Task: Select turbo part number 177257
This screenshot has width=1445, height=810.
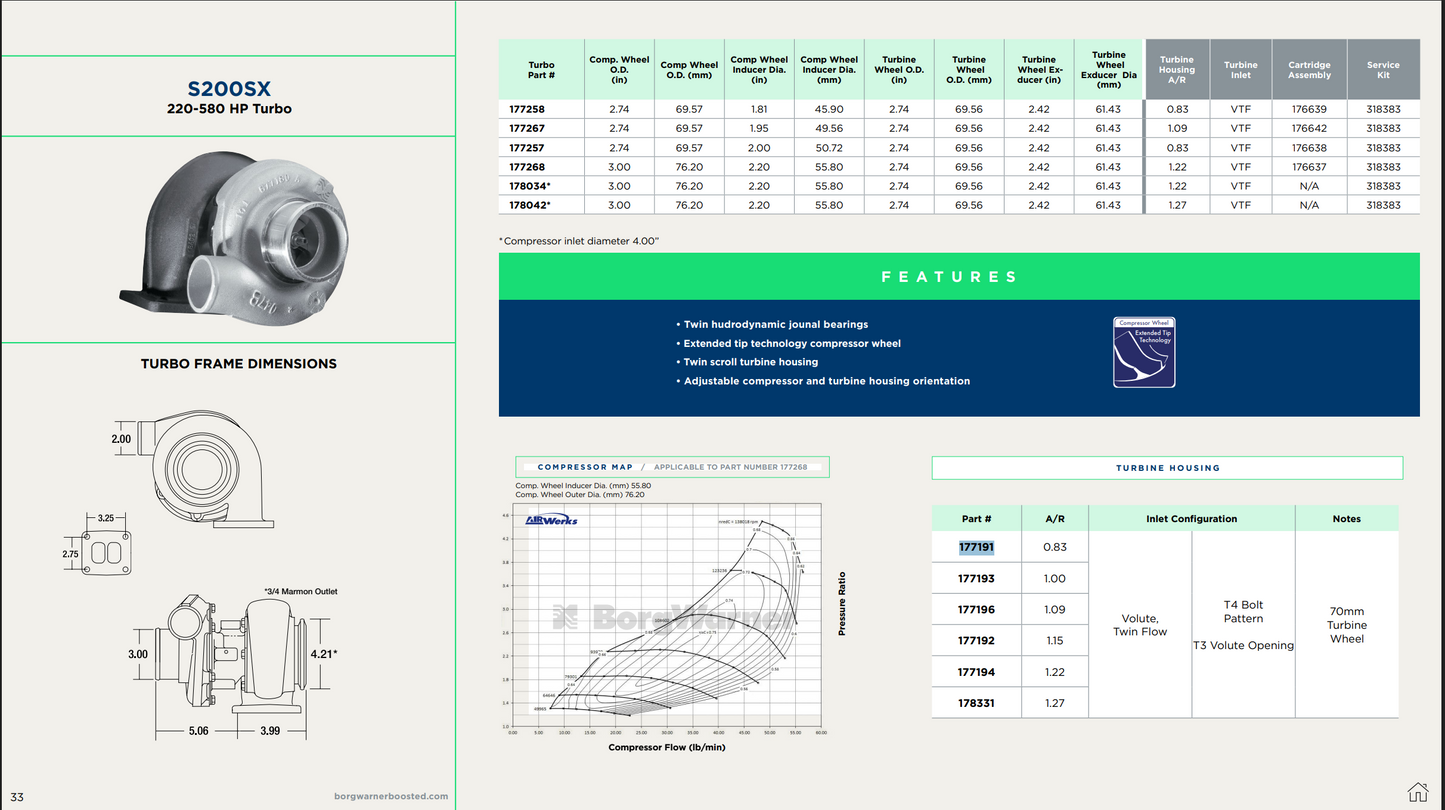Action: tap(527, 148)
